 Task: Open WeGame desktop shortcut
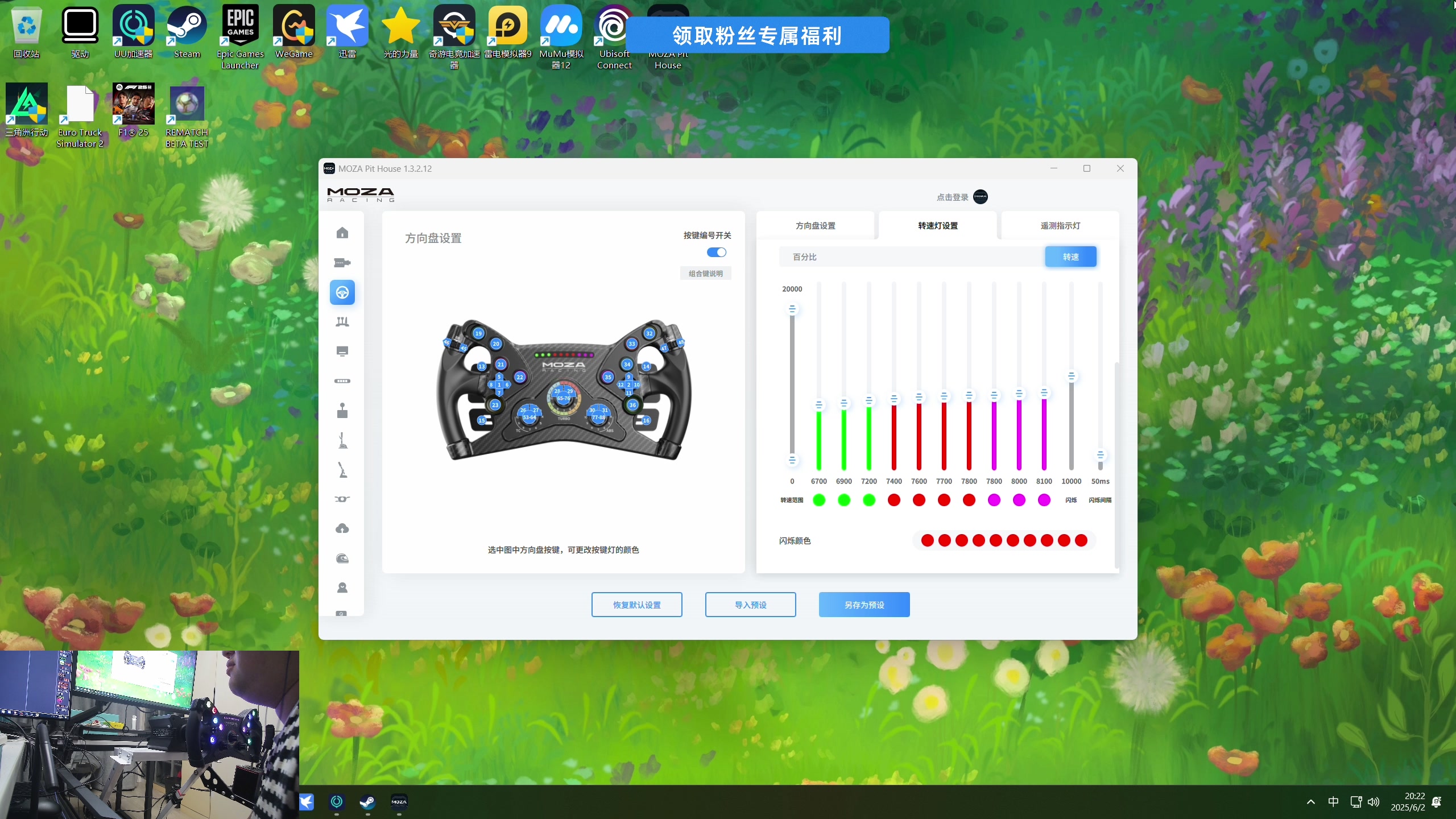[x=293, y=32]
